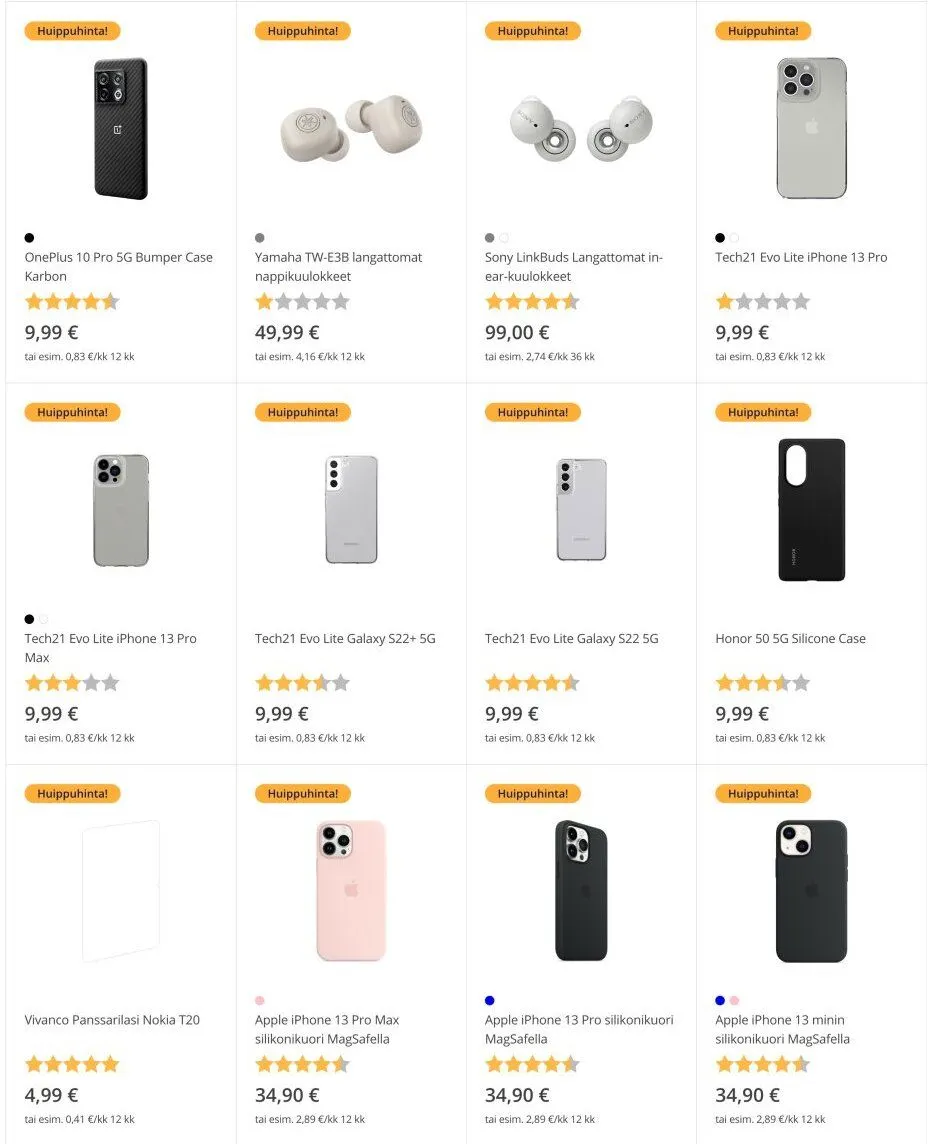Click the Yamaha TW-E3B earbuds product photo
This screenshot has width=945, height=1144.
pos(351,128)
